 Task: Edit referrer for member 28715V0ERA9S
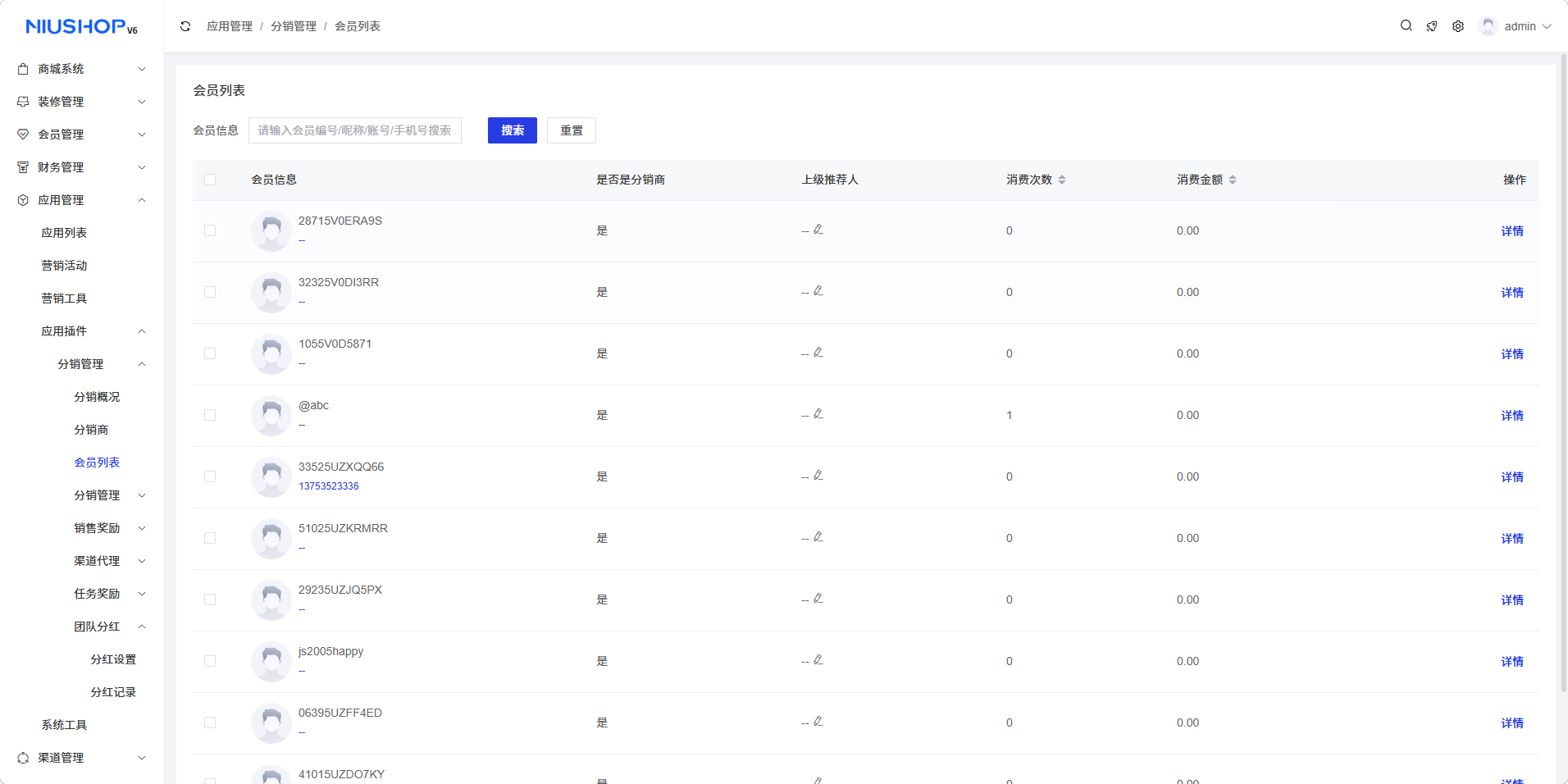[818, 230]
